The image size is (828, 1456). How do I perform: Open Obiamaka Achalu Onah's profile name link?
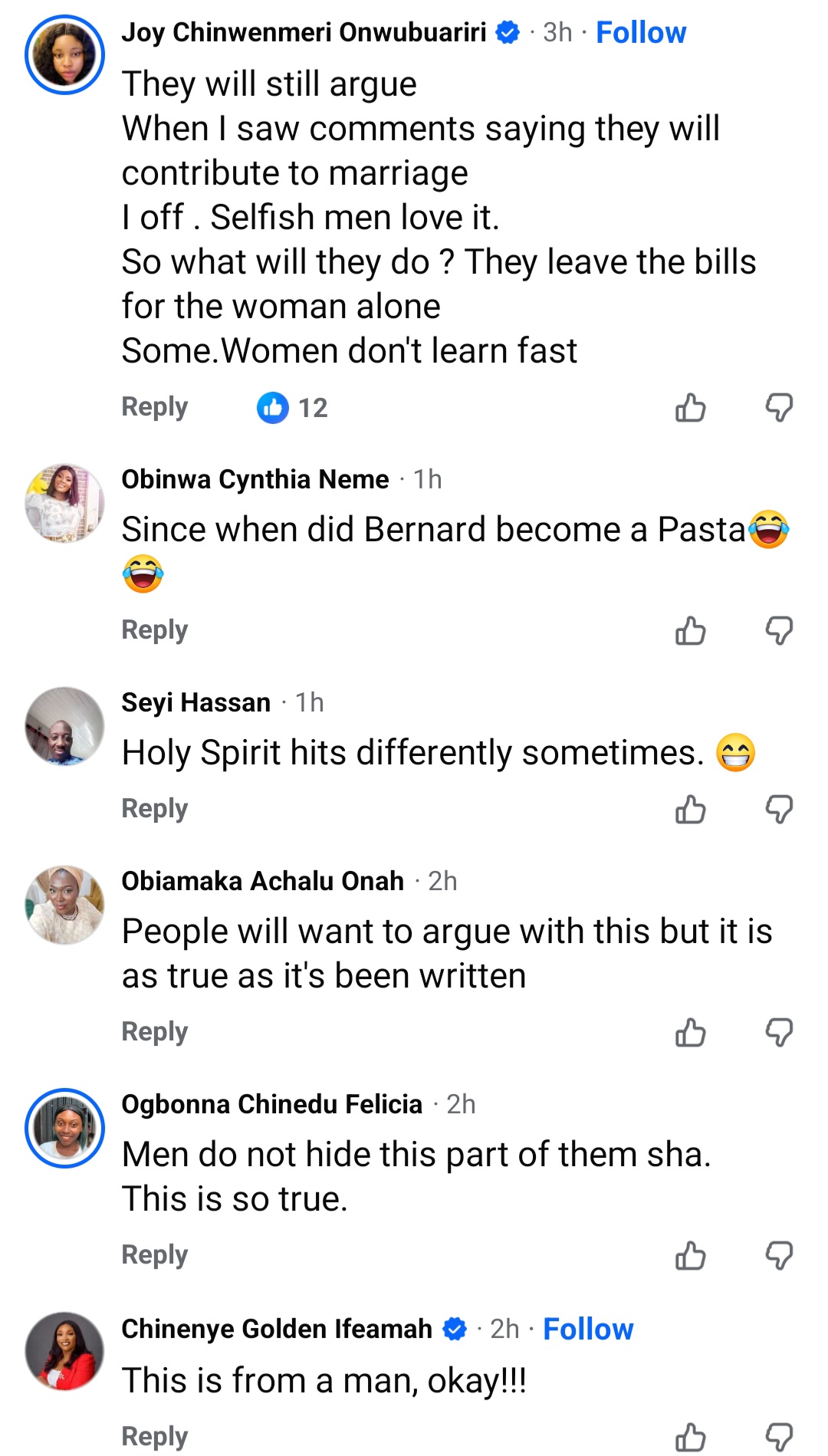click(x=262, y=882)
